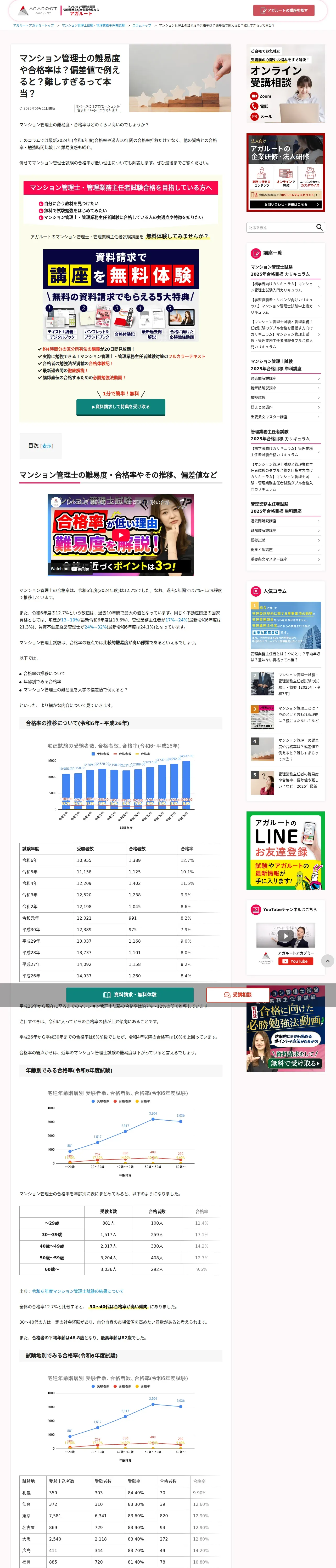This screenshot has width=336, height=1568.
Task: Click the red YouTube button in the sidebar
Action: [295, 961]
